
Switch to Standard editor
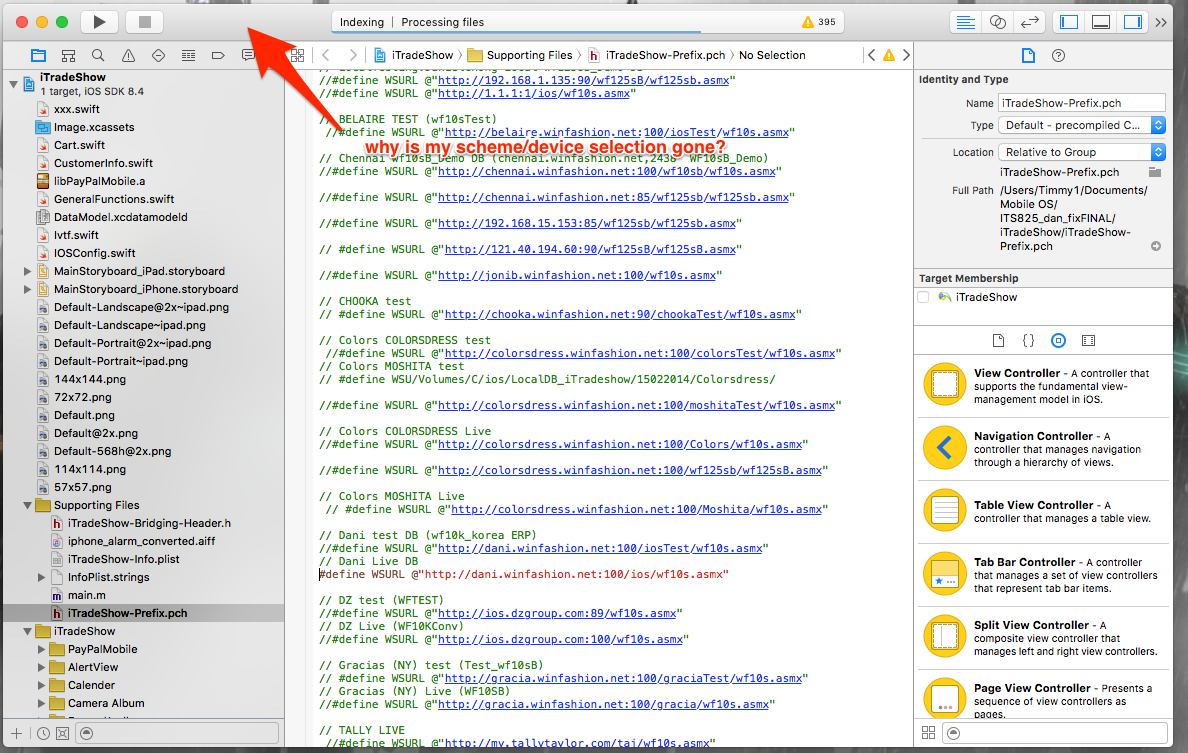[x=965, y=22]
